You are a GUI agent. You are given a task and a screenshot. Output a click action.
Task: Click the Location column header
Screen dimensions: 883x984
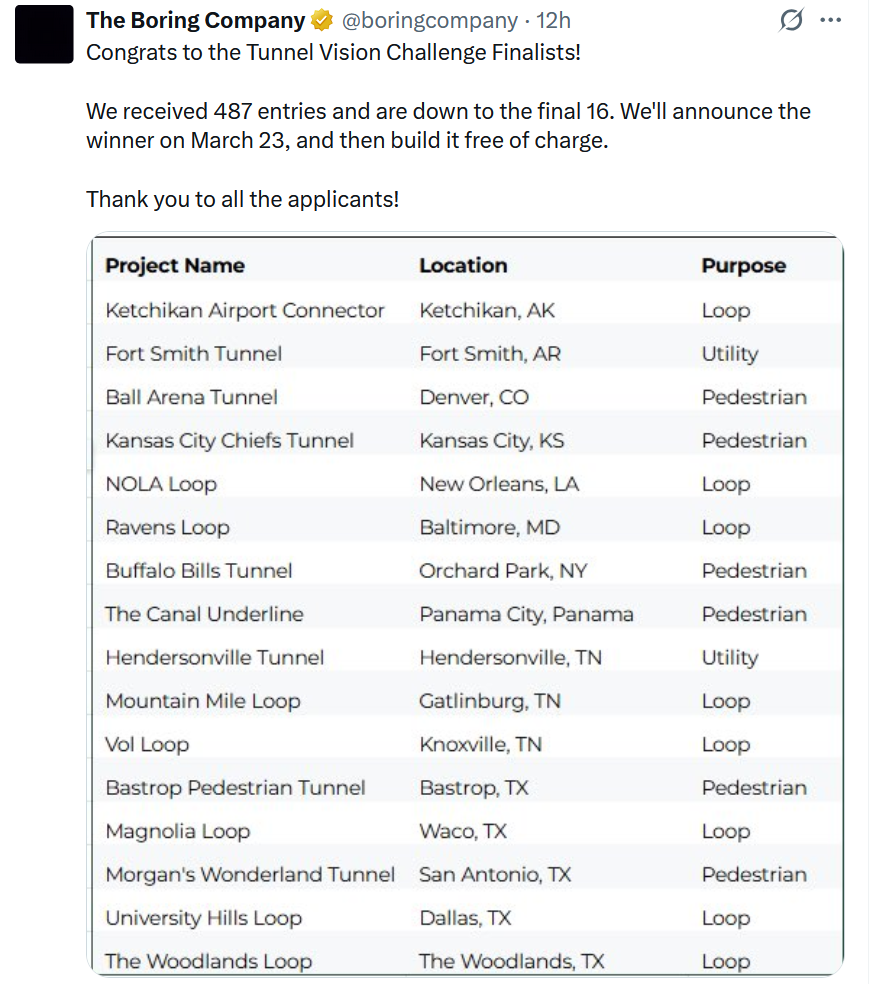tap(463, 266)
